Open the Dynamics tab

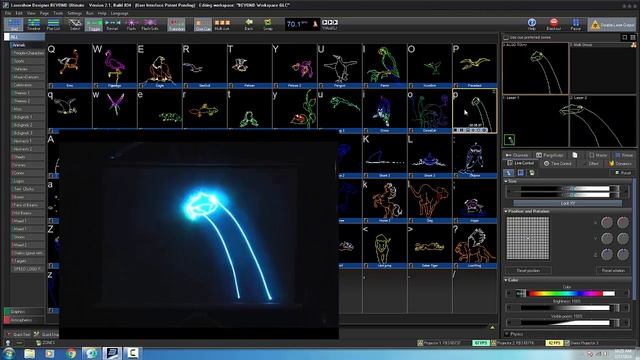point(620,163)
